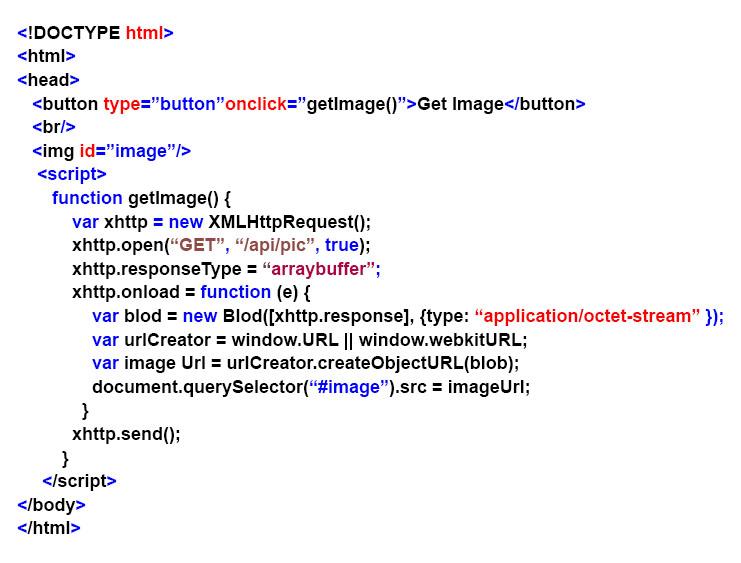Screen dimensions: 741x563
Task: Click the xhttp.responseType "arraybuffer" line
Action: [226, 269]
